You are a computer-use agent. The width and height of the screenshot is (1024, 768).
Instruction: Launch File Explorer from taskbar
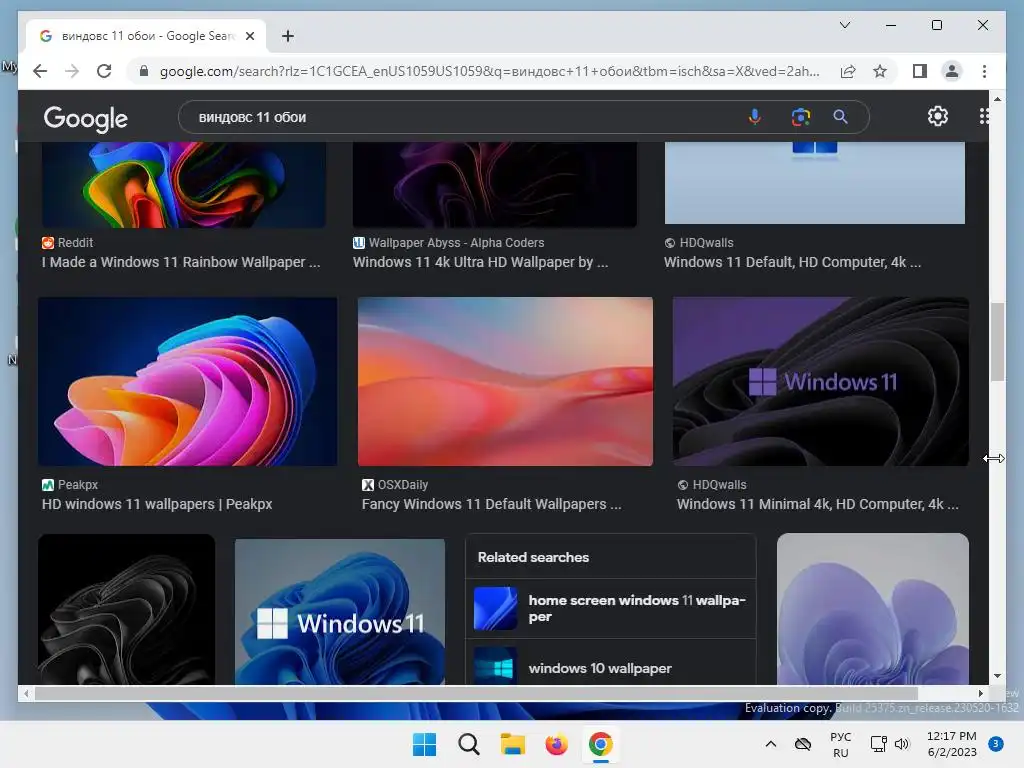513,744
